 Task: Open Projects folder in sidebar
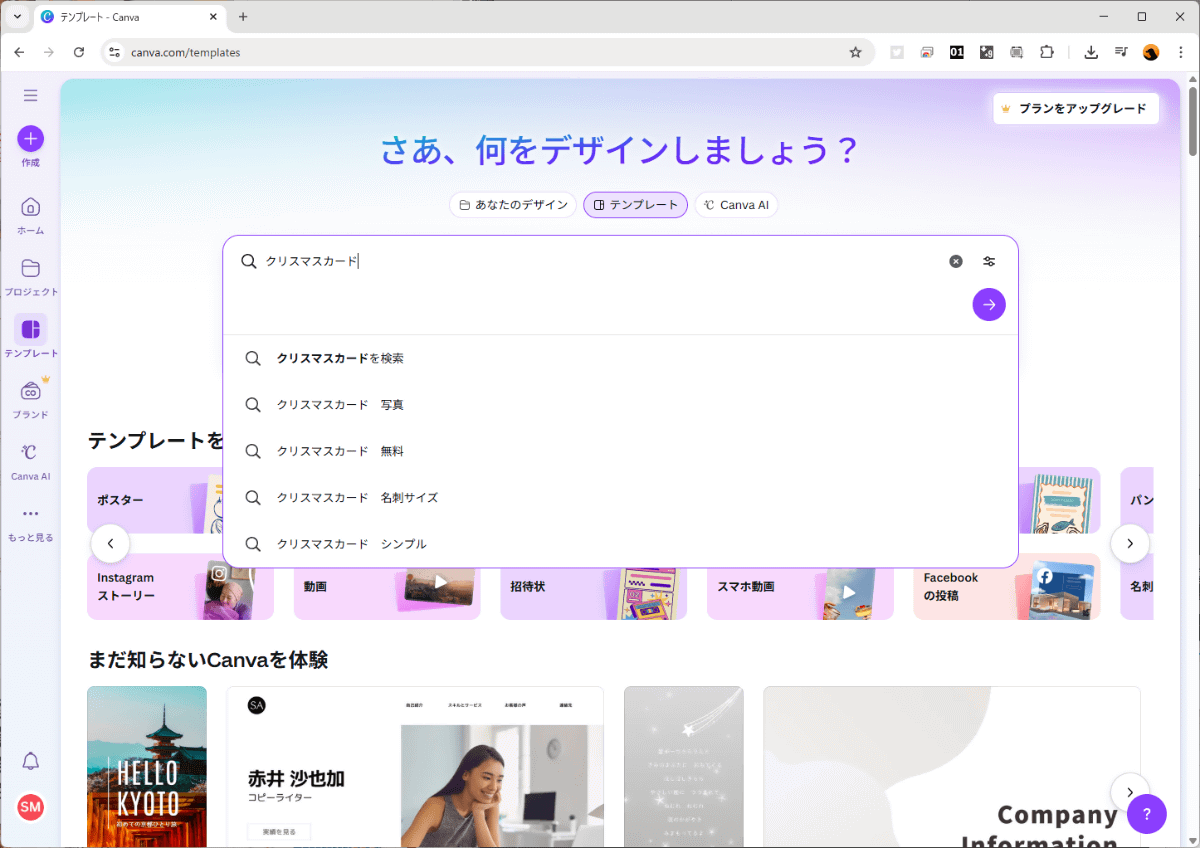(31, 276)
